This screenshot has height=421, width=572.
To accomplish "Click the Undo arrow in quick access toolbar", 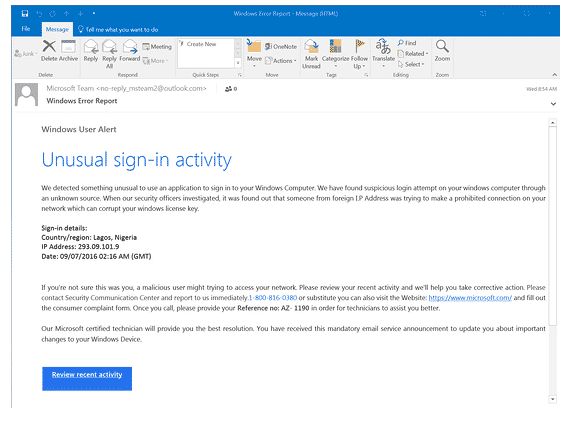I will pos(39,14).
